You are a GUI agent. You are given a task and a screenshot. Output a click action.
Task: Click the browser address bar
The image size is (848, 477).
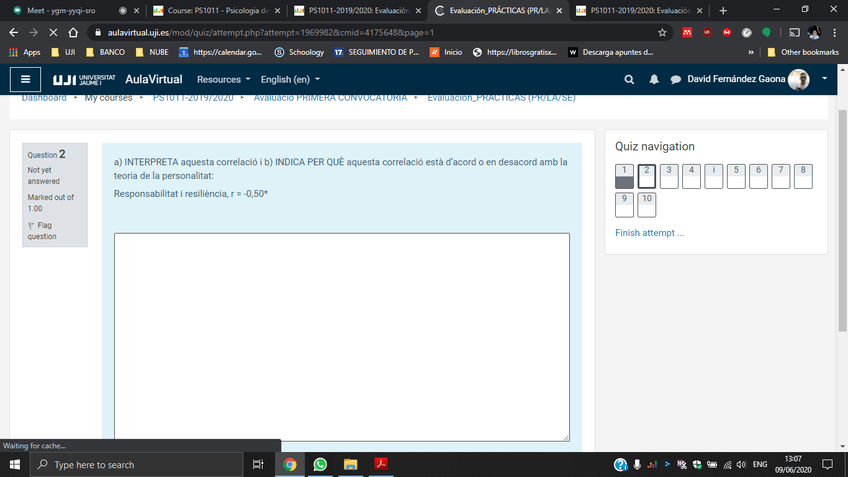(x=379, y=32)
